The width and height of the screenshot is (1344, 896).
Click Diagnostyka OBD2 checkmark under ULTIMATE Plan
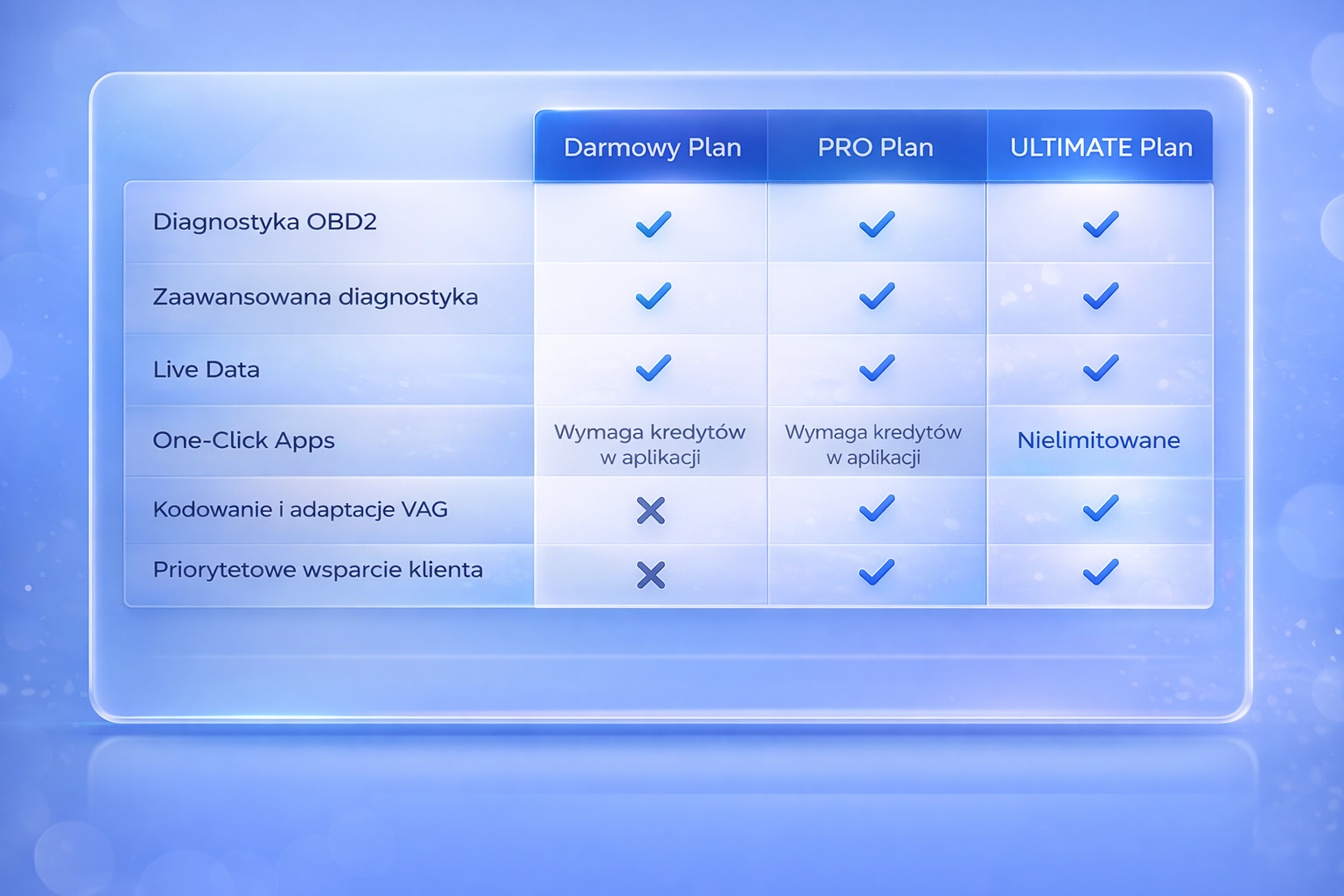coord(1100,224)
